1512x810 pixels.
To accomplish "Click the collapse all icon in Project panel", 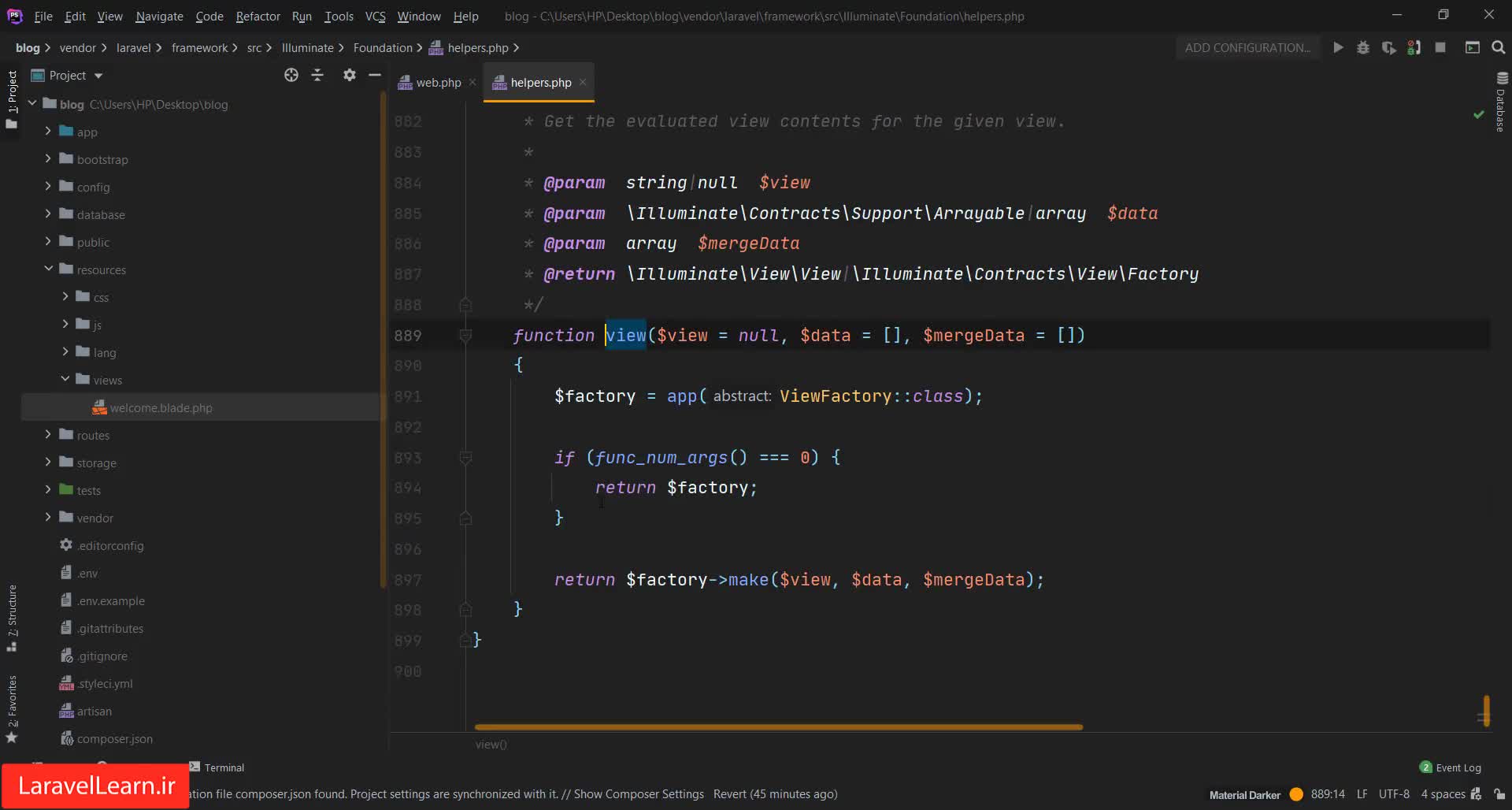I will click(x=317, y=75).
